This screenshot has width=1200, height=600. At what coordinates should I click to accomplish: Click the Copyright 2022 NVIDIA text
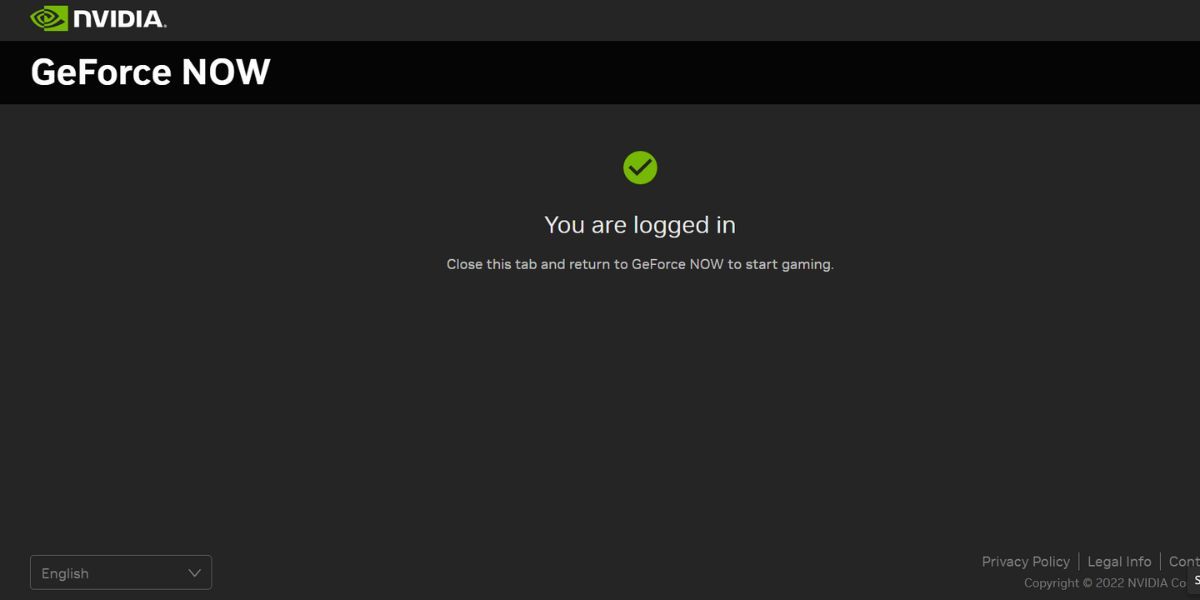click(x=1105, y=583)
